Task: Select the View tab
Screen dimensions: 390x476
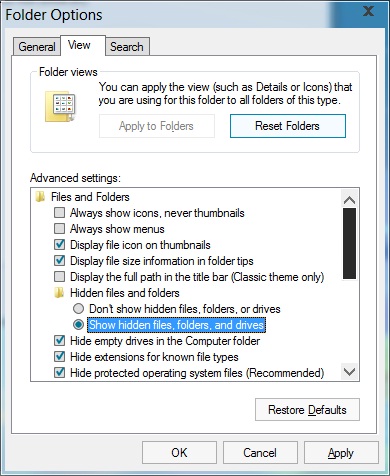Action: pyautogui.click(x=83, y=45)
